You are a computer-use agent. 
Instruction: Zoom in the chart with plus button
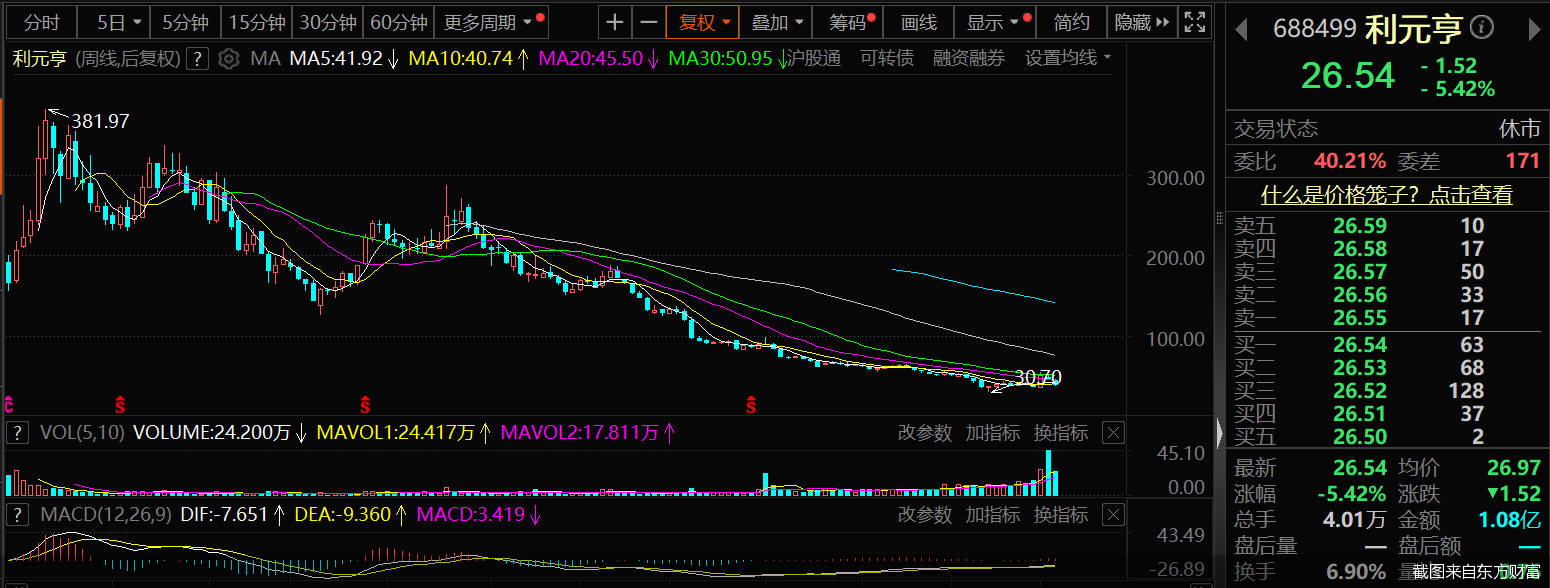coord(615,22)
